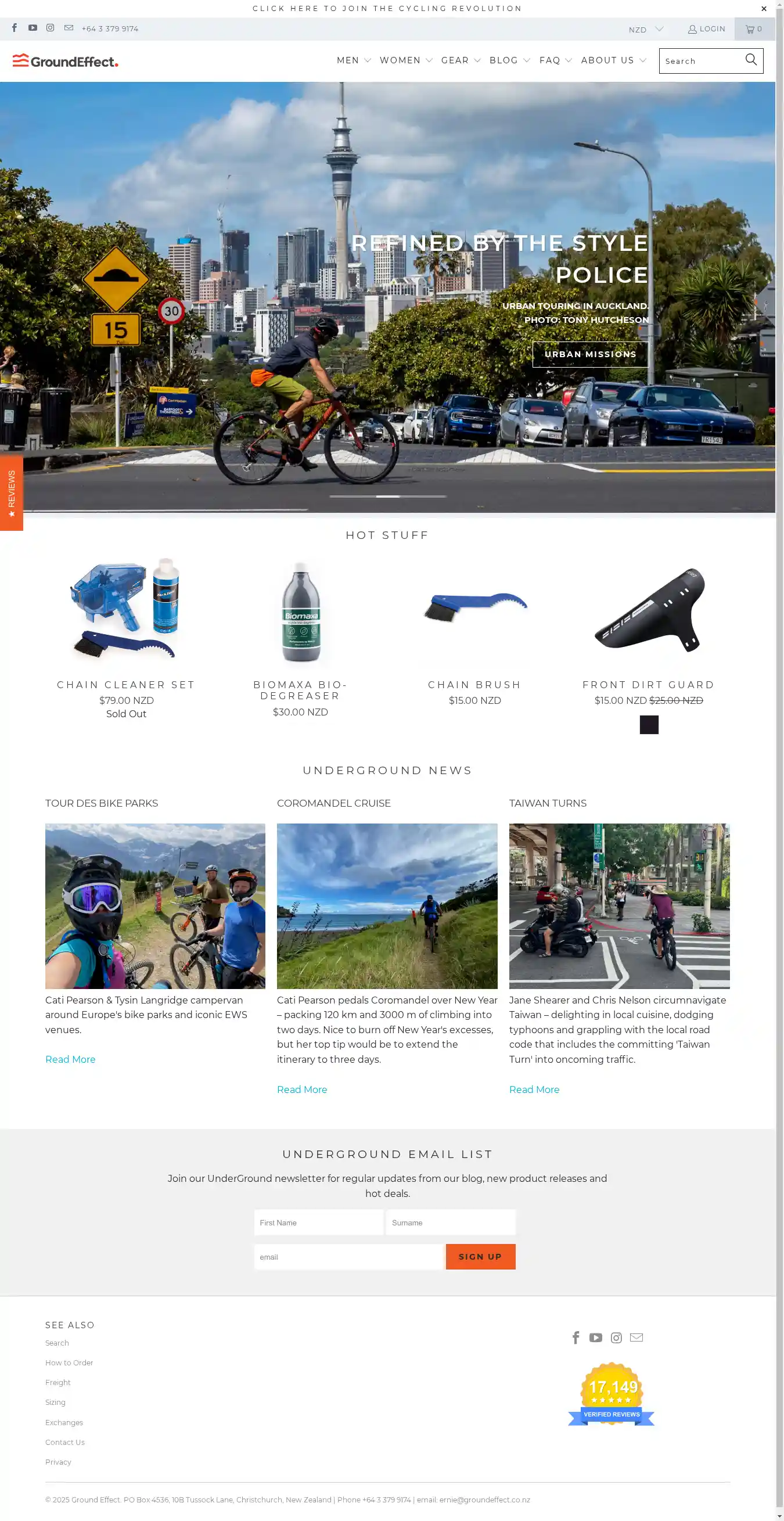Click the search magnifier icon

coord(750,60)
